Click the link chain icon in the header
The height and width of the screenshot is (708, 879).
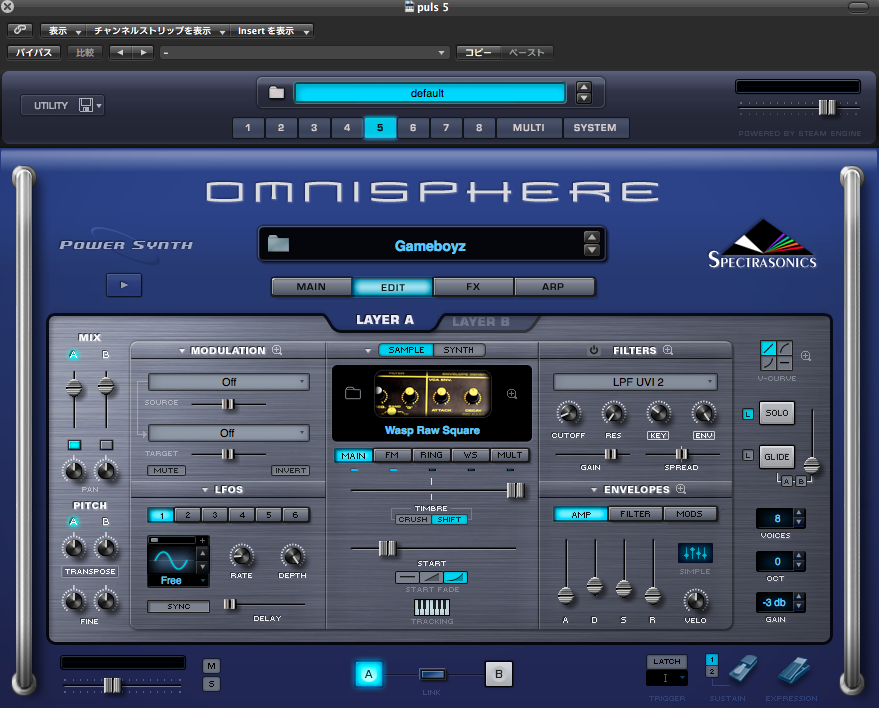pyautogui.click(x=20, y=30)
